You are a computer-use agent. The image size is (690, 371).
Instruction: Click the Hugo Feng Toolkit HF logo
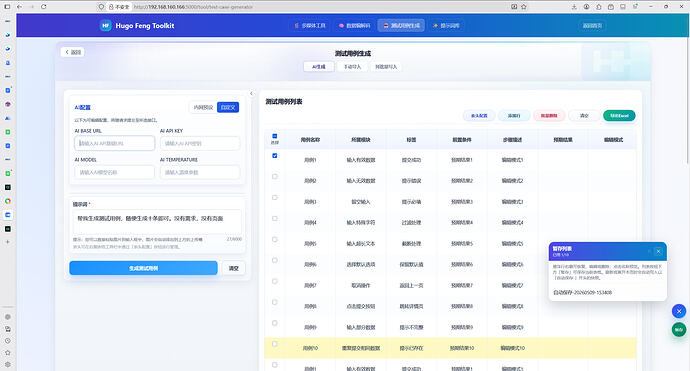(x=106, y=26)
